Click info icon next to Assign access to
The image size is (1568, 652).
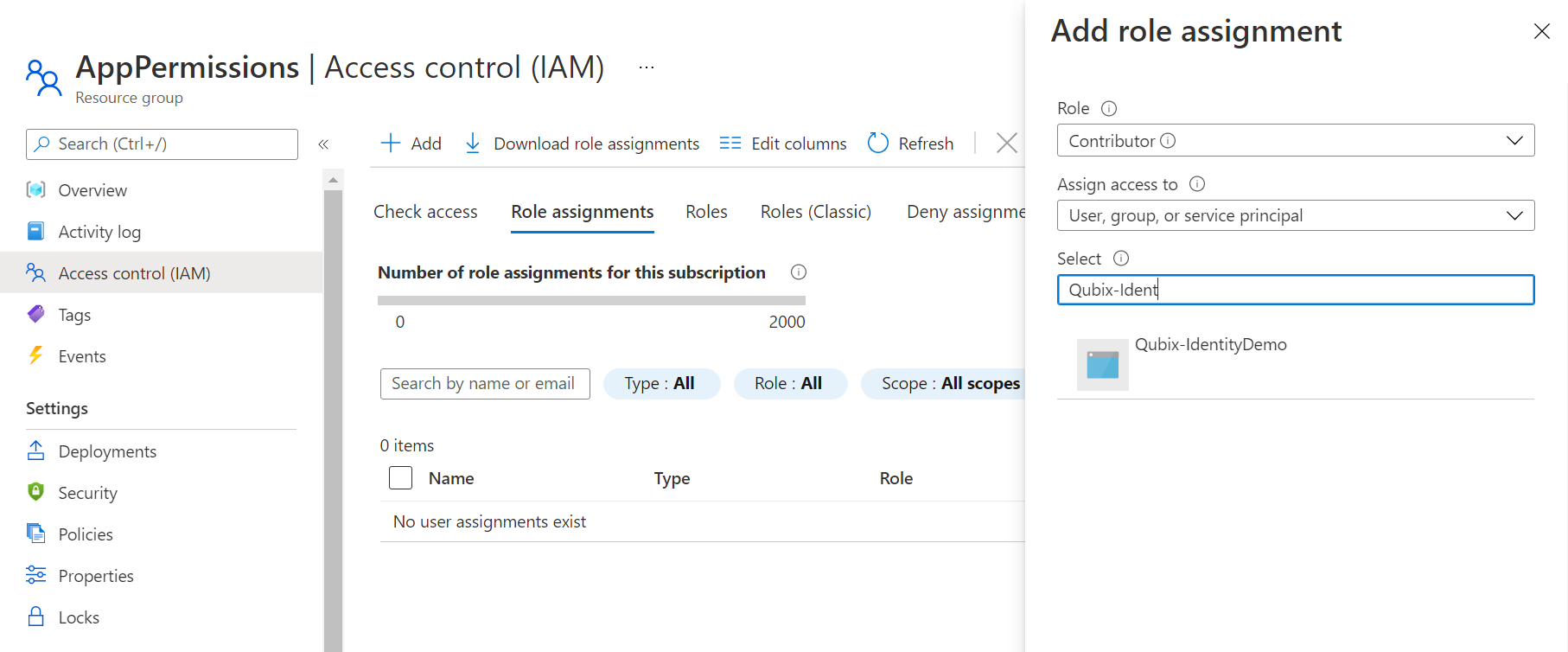(x=1197, y=183)
